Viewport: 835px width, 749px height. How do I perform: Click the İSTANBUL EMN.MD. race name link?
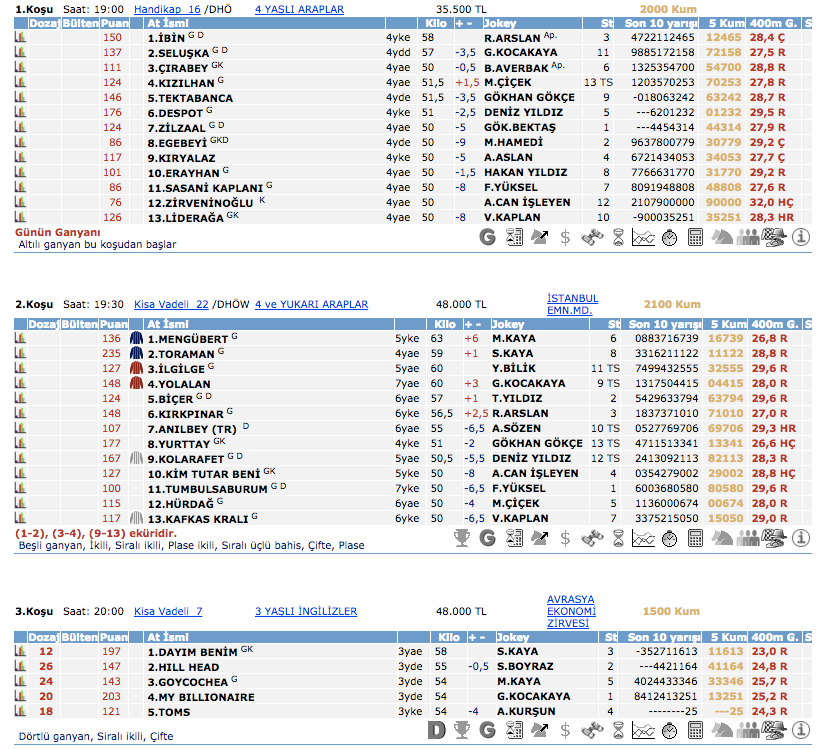pyautogui.click(x=572, y=304)
